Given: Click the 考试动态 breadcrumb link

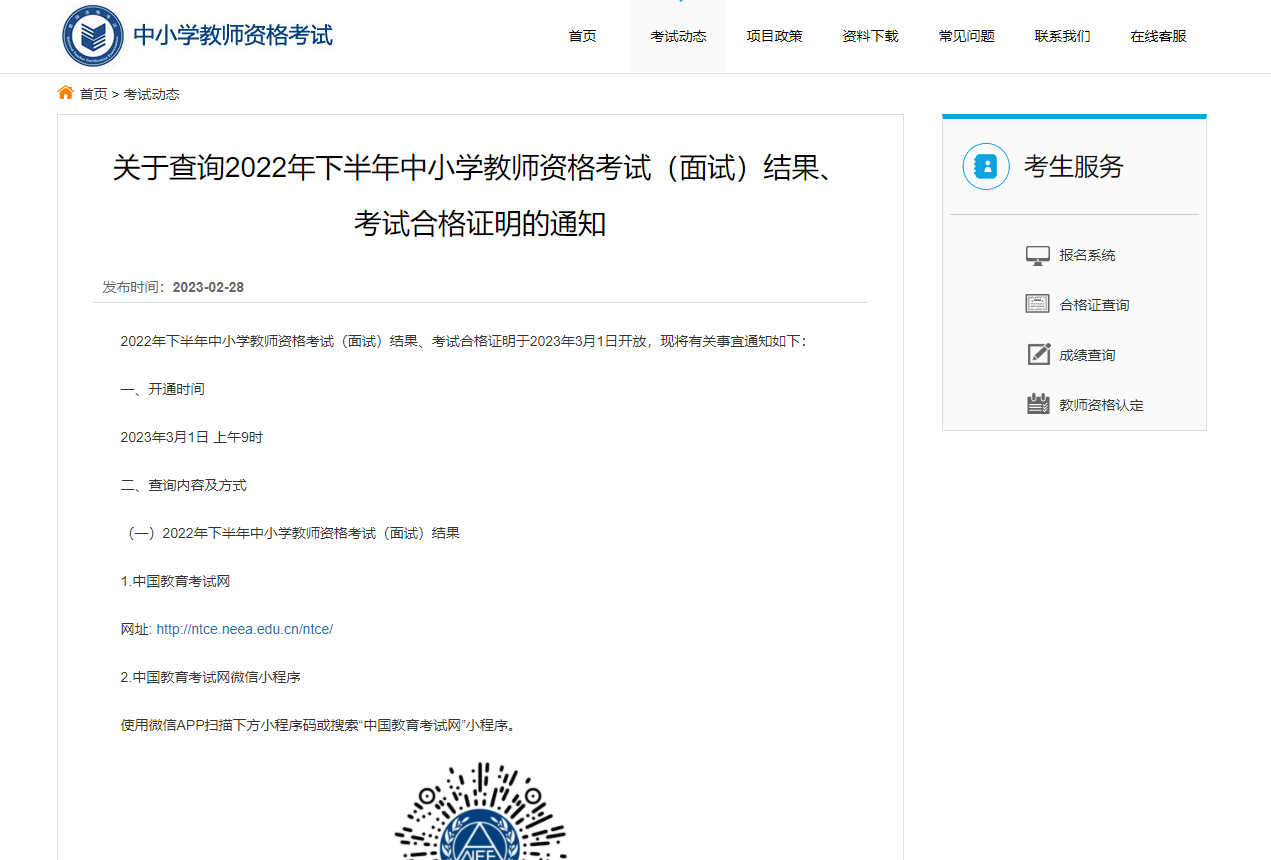Looking at the screenshot, I should tap(151, 94).
